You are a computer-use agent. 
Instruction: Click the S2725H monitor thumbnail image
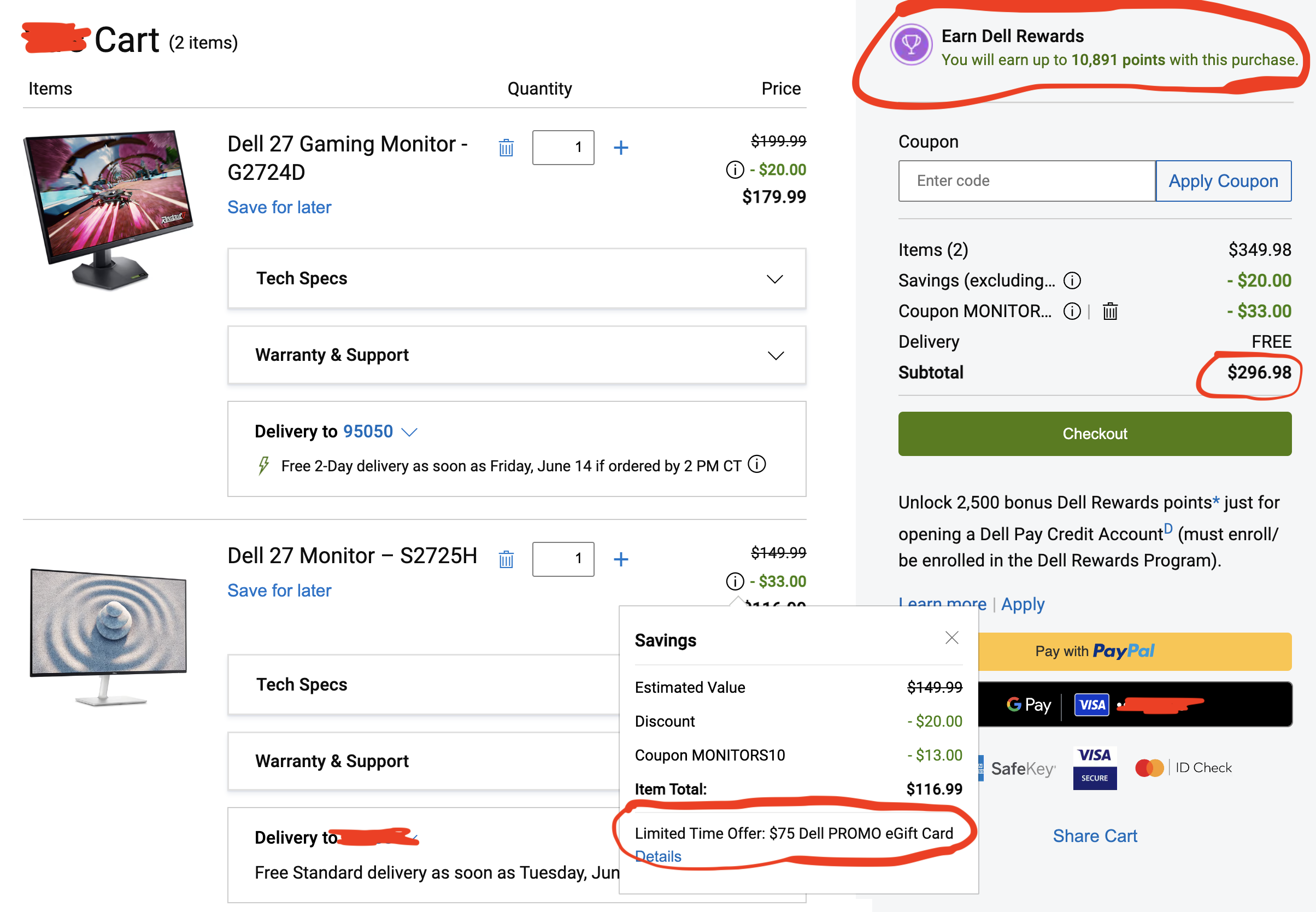click(109, 634)
